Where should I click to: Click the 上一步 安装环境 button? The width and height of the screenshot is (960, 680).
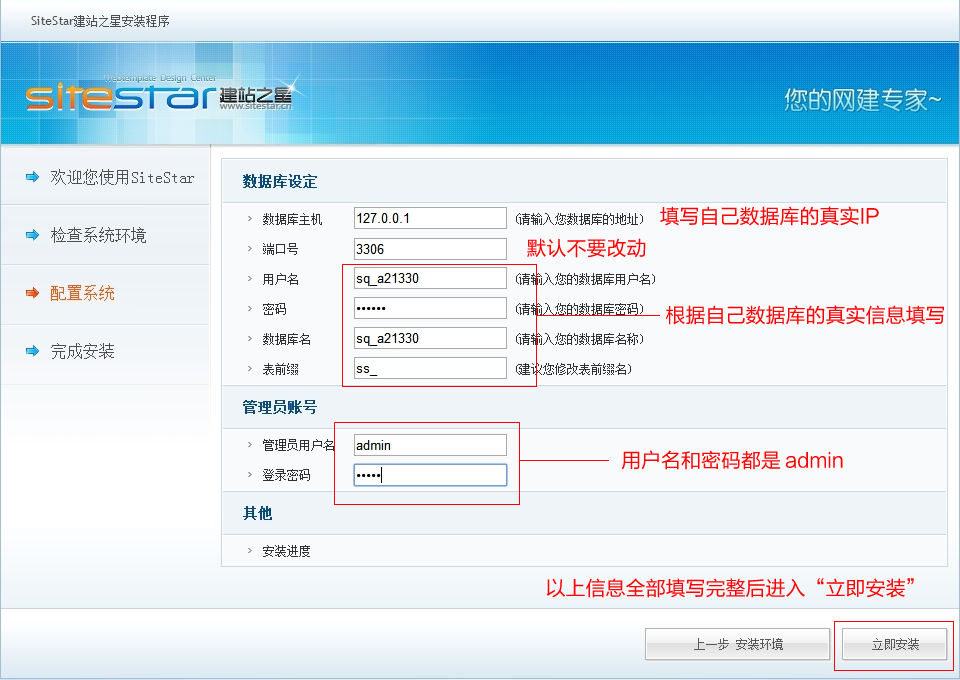coord(738,644)
